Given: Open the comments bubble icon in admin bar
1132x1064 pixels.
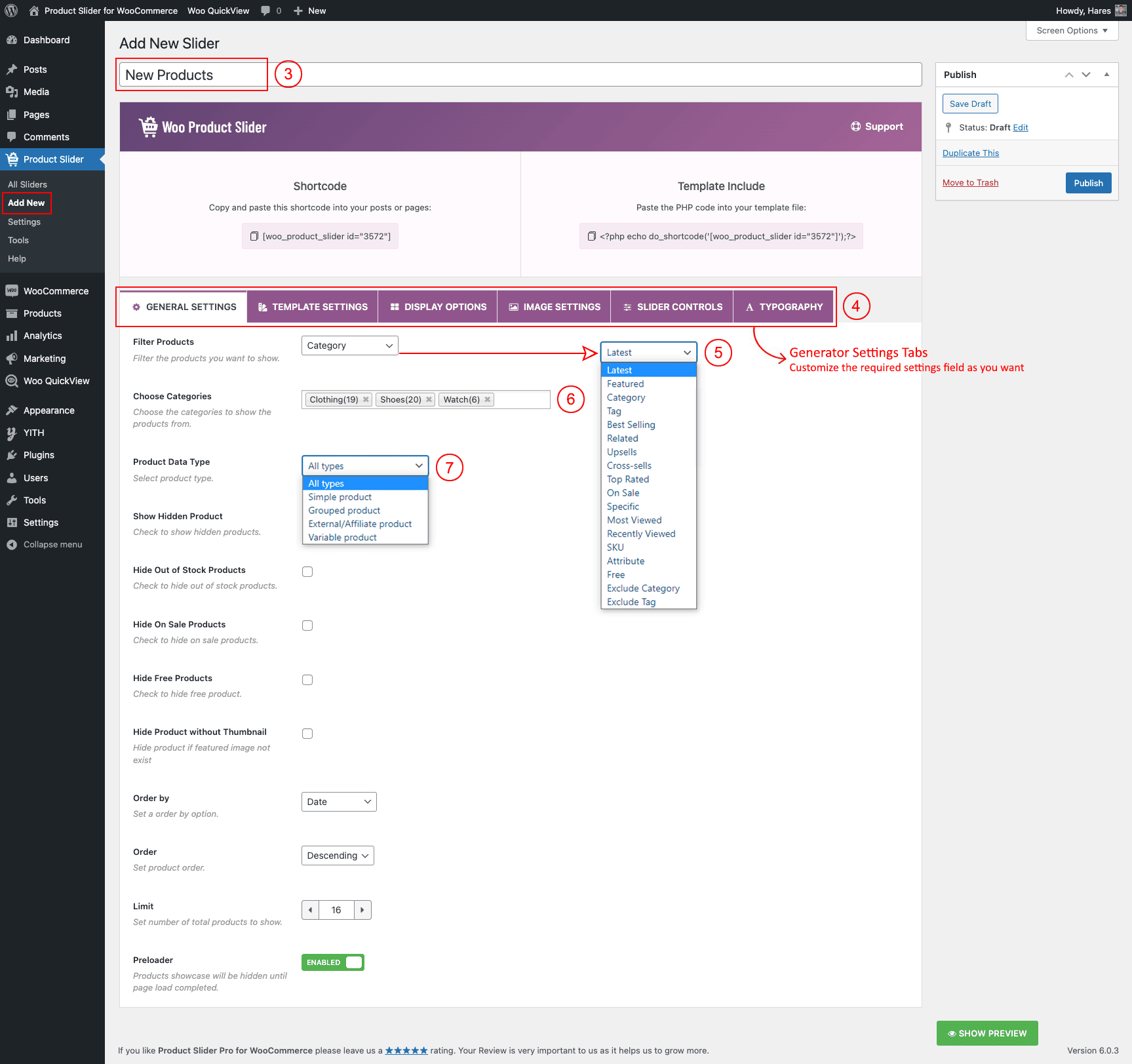Looking at the screenshot, I should (265, 10).
